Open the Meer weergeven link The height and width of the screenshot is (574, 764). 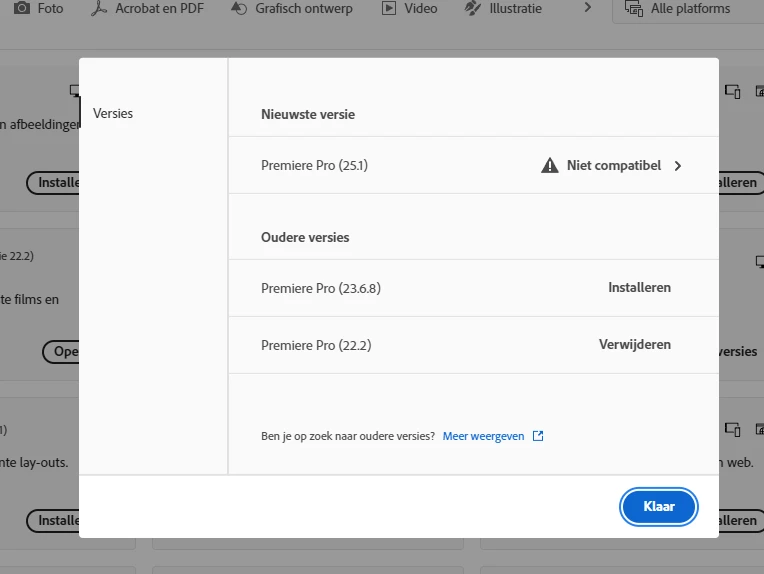[x=483, y=436]
